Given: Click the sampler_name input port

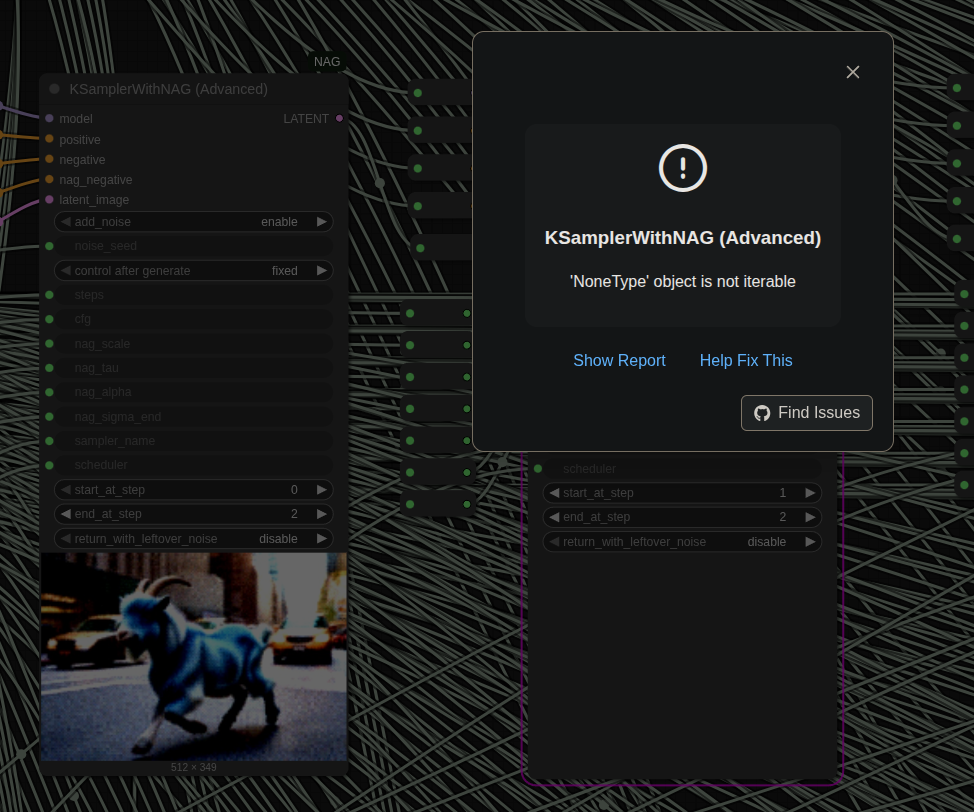Looking at the screenshot, I should coord(49,440).
